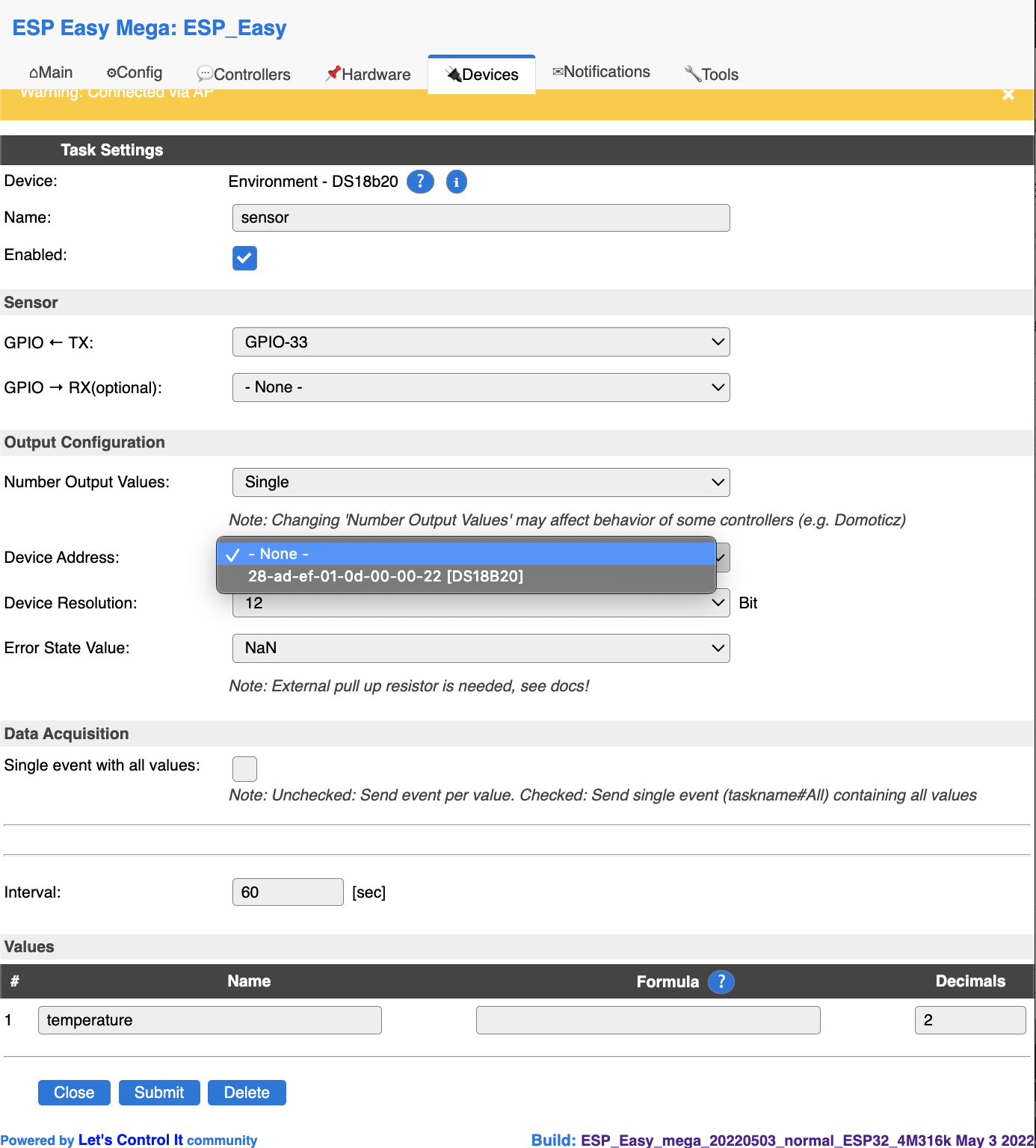Select the DS18B20 address from the open dropdown
This screenshot has height=1148, width=1036.
[x=386, y=576]
